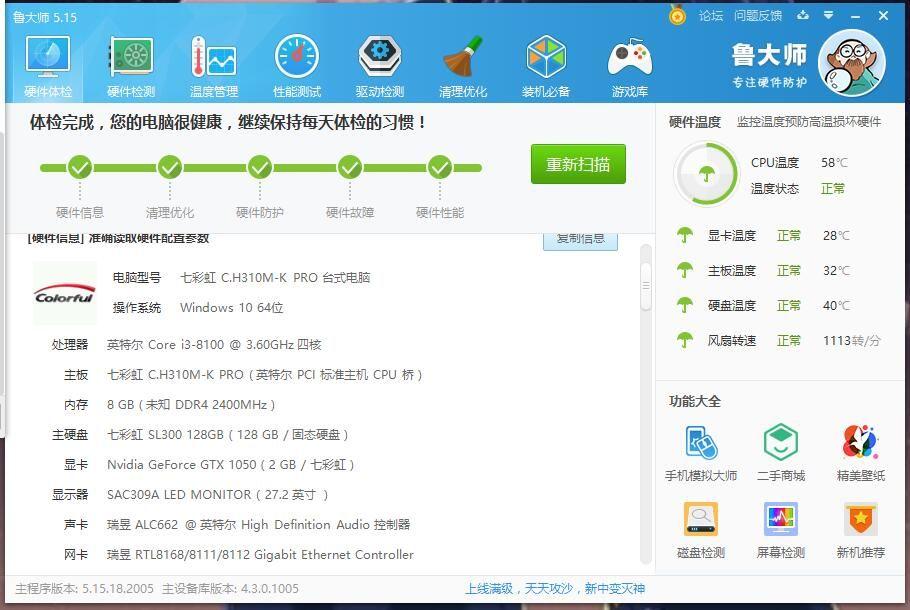
Task: Click the 显示器 SAC309A LED MONITOR row
Action: [190, 495]
